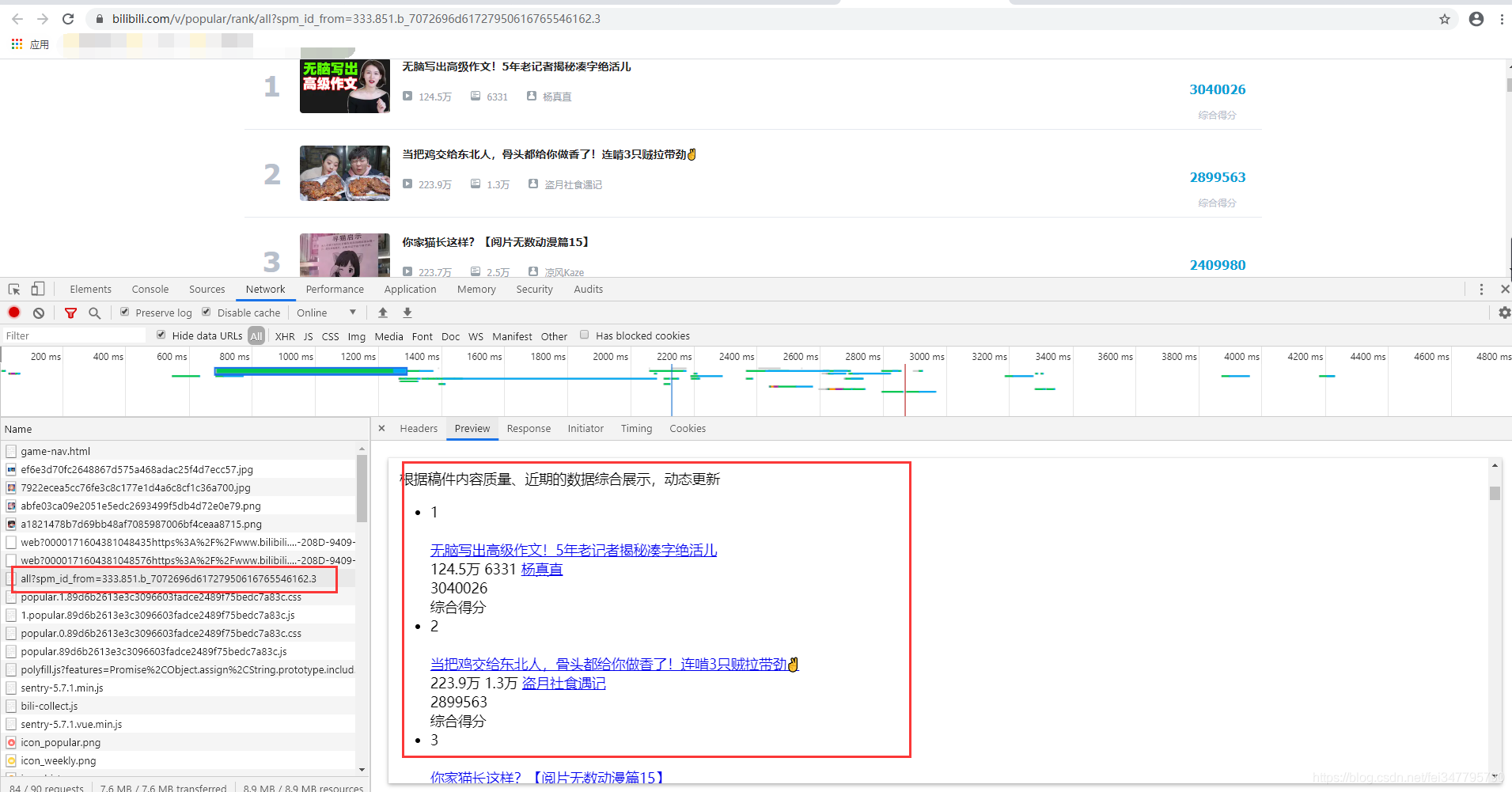Open the Chrome three-dot menu

1502,19
